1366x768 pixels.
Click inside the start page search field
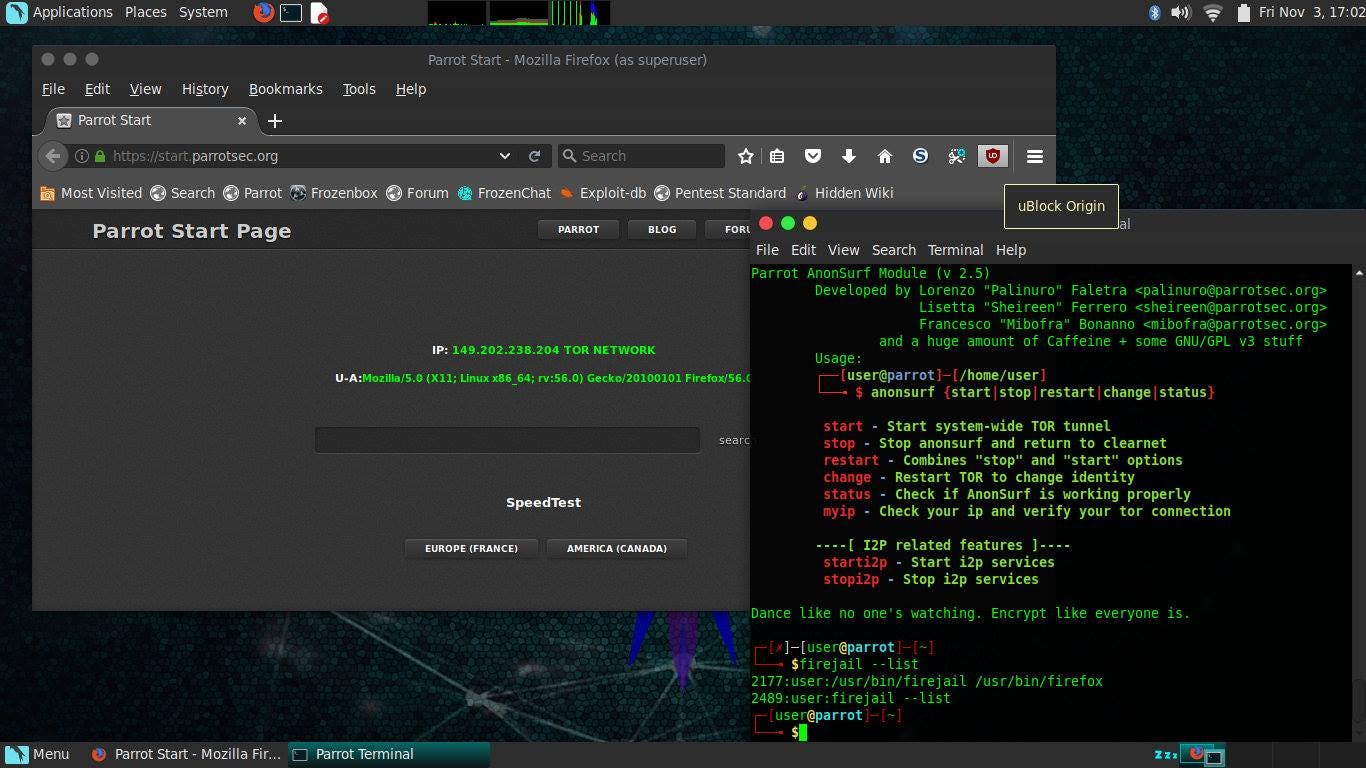click(506, 440)
